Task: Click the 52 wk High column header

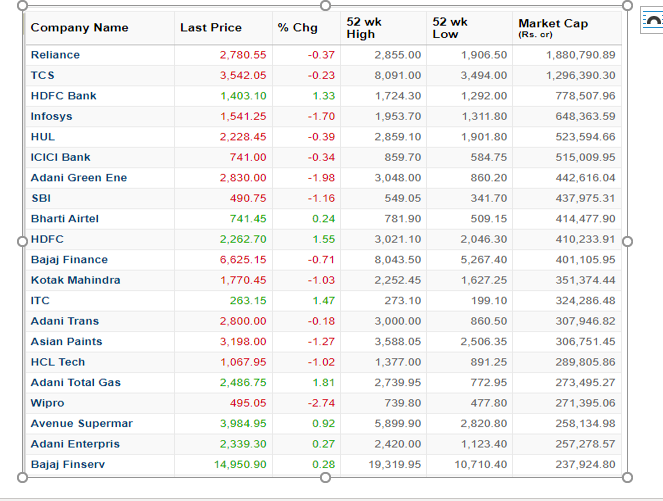Action: click(364, 28)
